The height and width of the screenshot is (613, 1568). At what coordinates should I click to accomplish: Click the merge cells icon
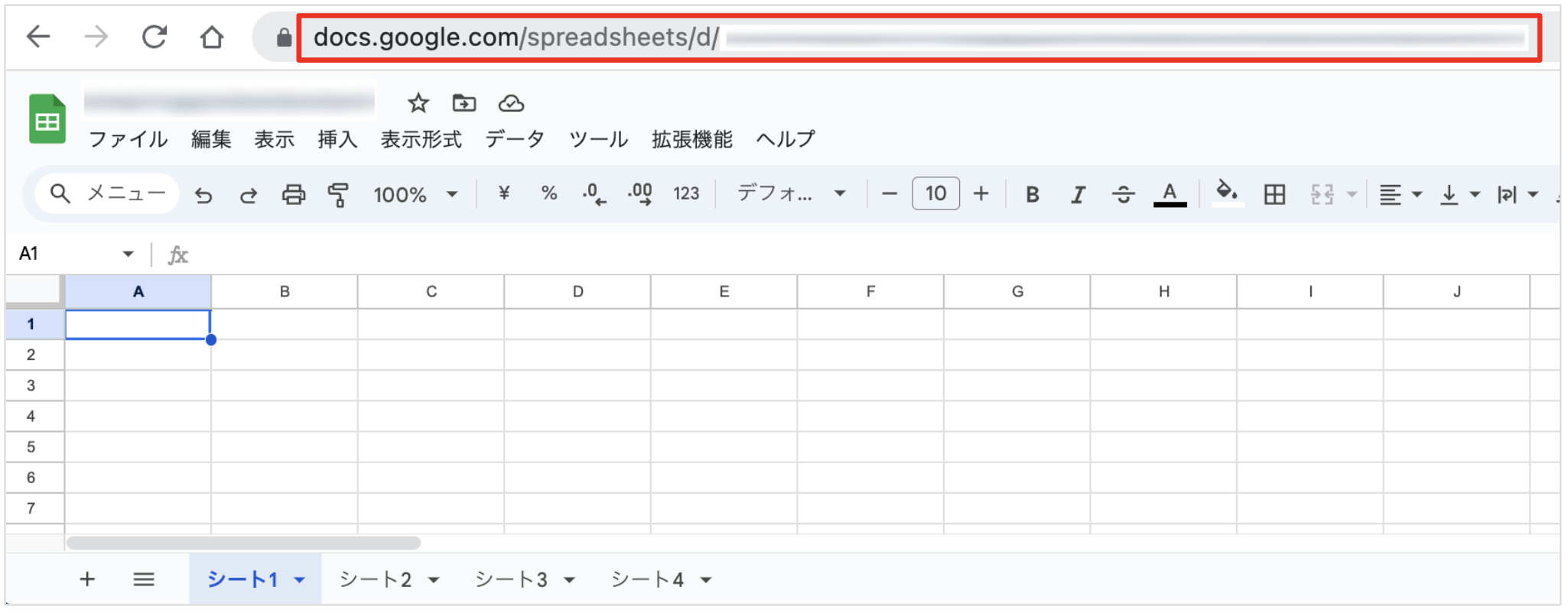pos(1322,195)
